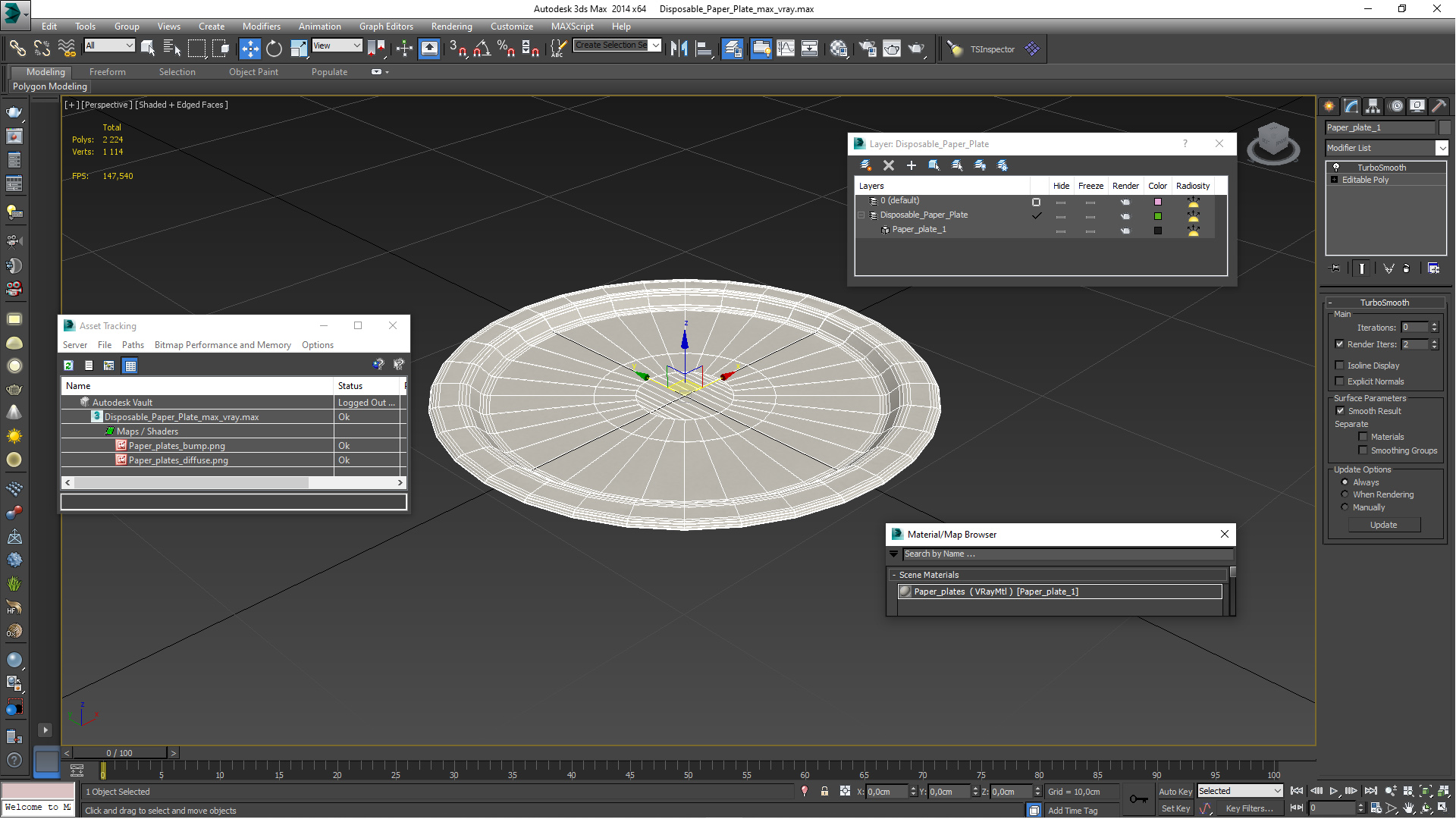Click the Update button in TurboSmooth
Image resolution: width=1456 pixels, height=819 pixels.
pos(1384,525)
